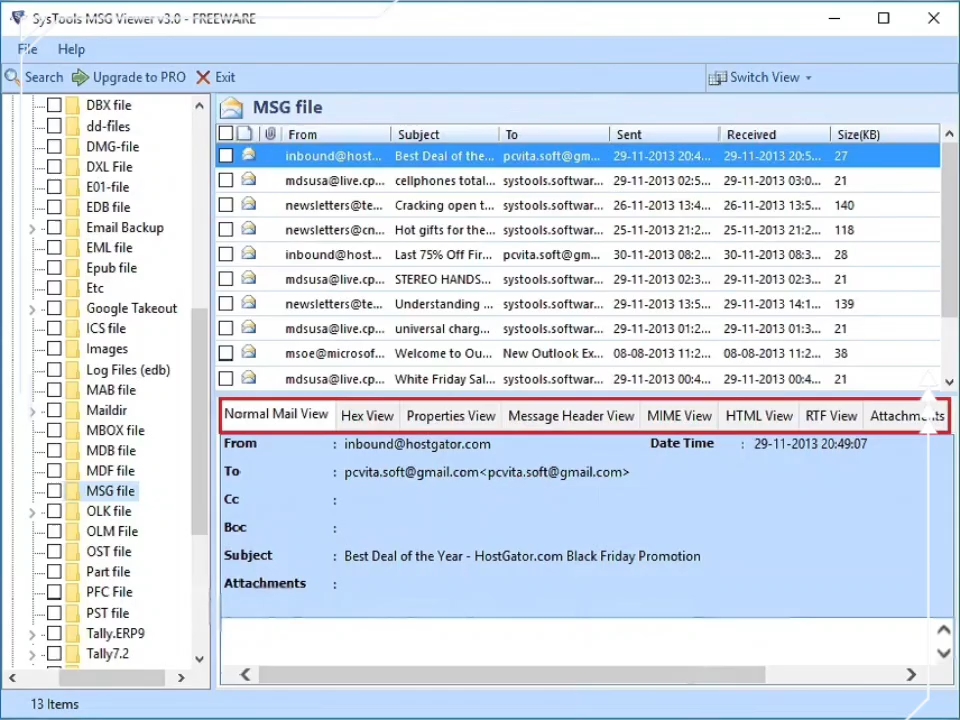
Task: Click the paperclip attachment column header icon
Action: [269, 134]
